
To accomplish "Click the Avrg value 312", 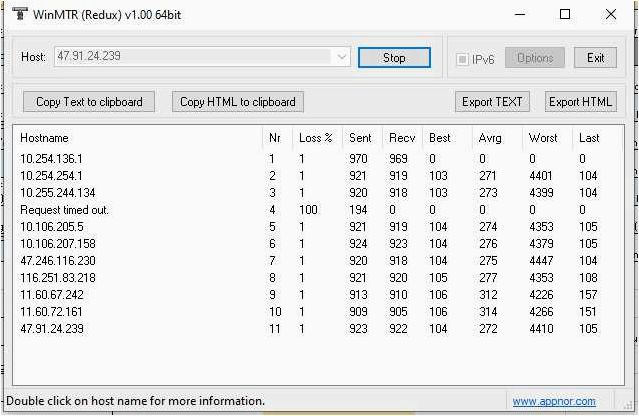I will (488, 295).
